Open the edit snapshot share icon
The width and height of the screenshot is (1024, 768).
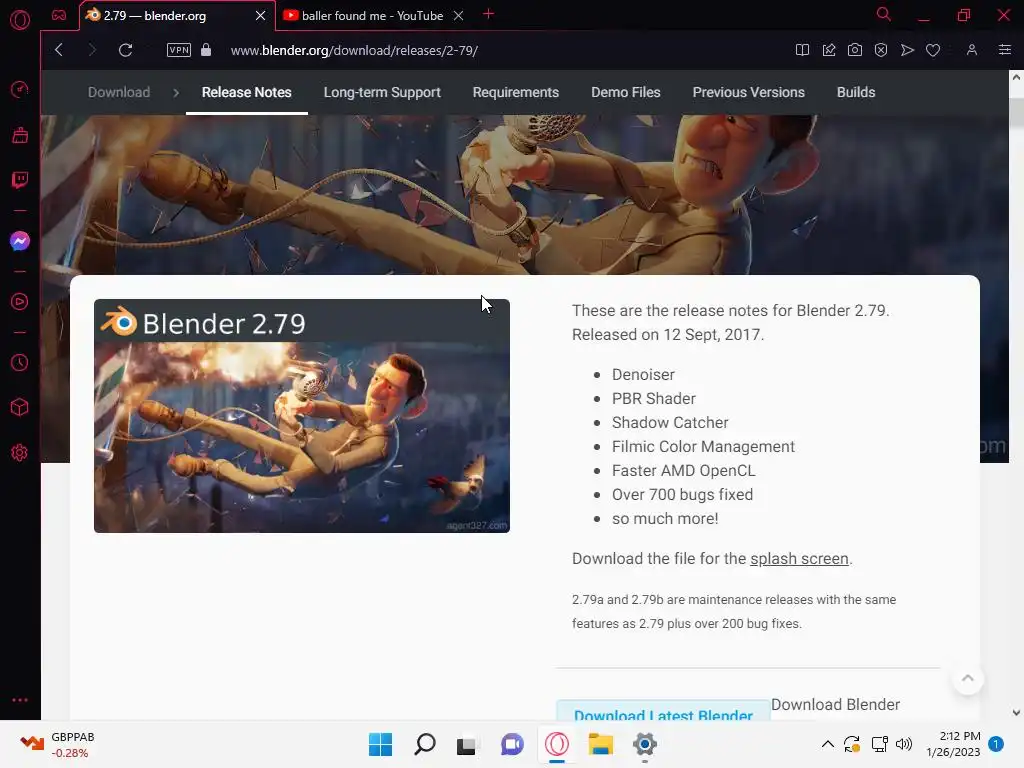tap(829, 50)
